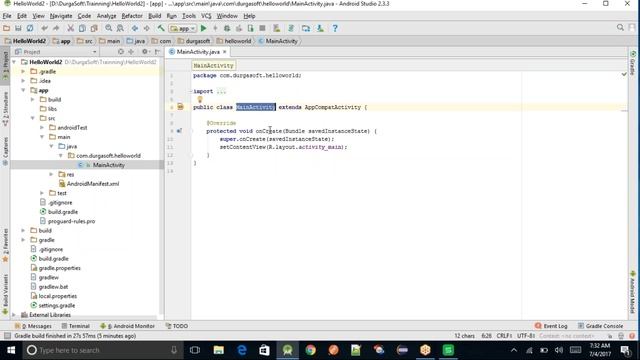The image size is (640, 360).
Task: Open the Android Monitor tool window
Action: click(127, 326)
